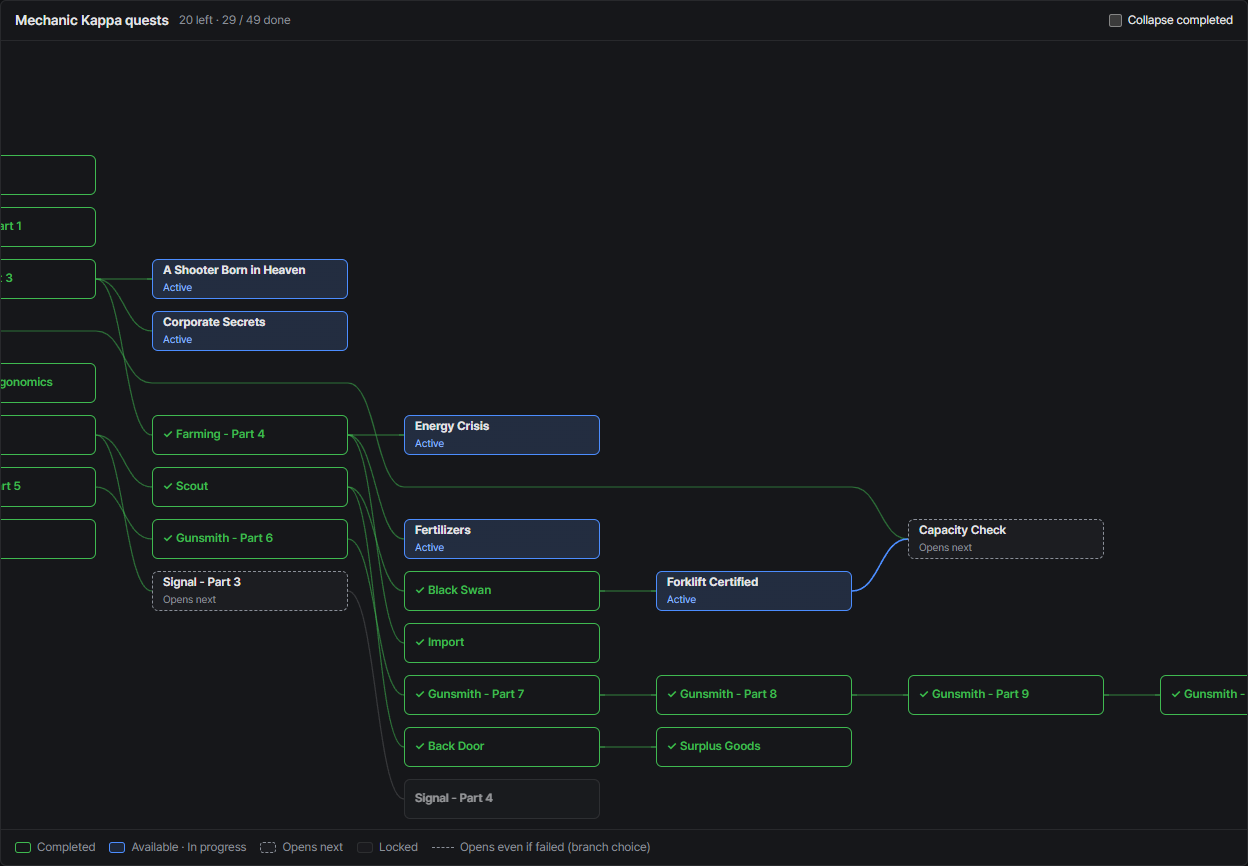Click the Active label under Forklift Certified

pyautogui.click(x=681, y=600)
